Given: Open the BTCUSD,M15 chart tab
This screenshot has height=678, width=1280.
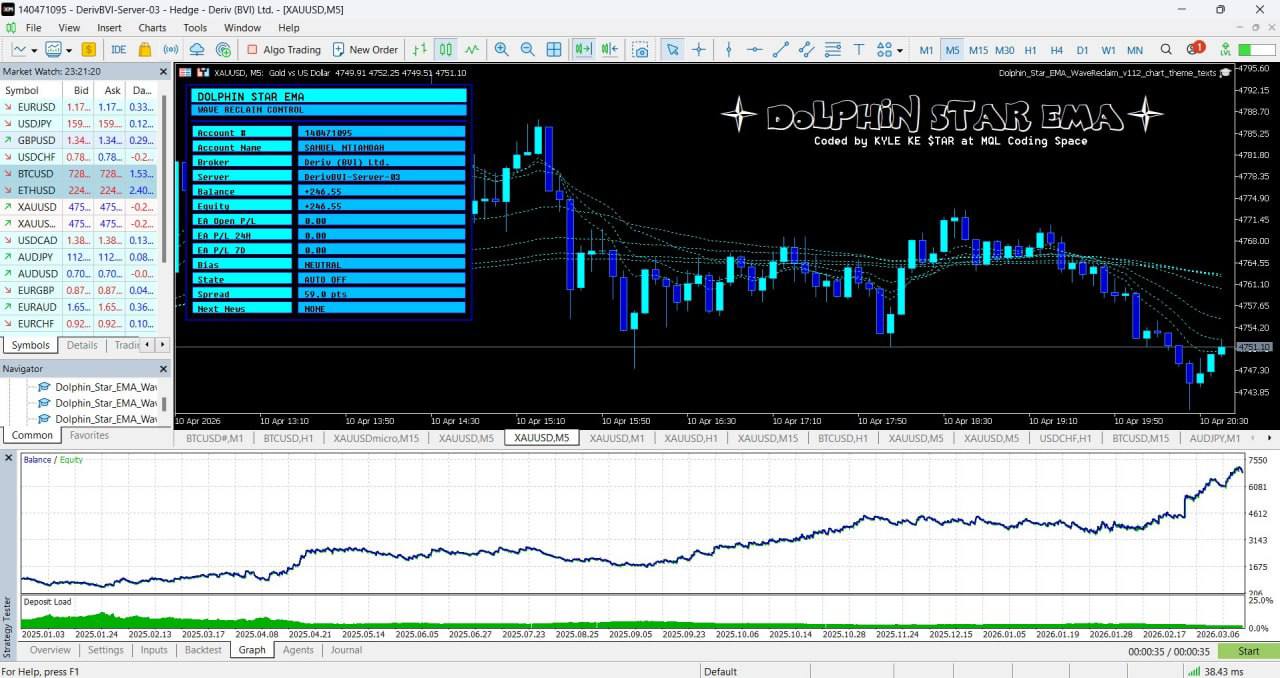Looking at the screenshot, I should 1141,438.
